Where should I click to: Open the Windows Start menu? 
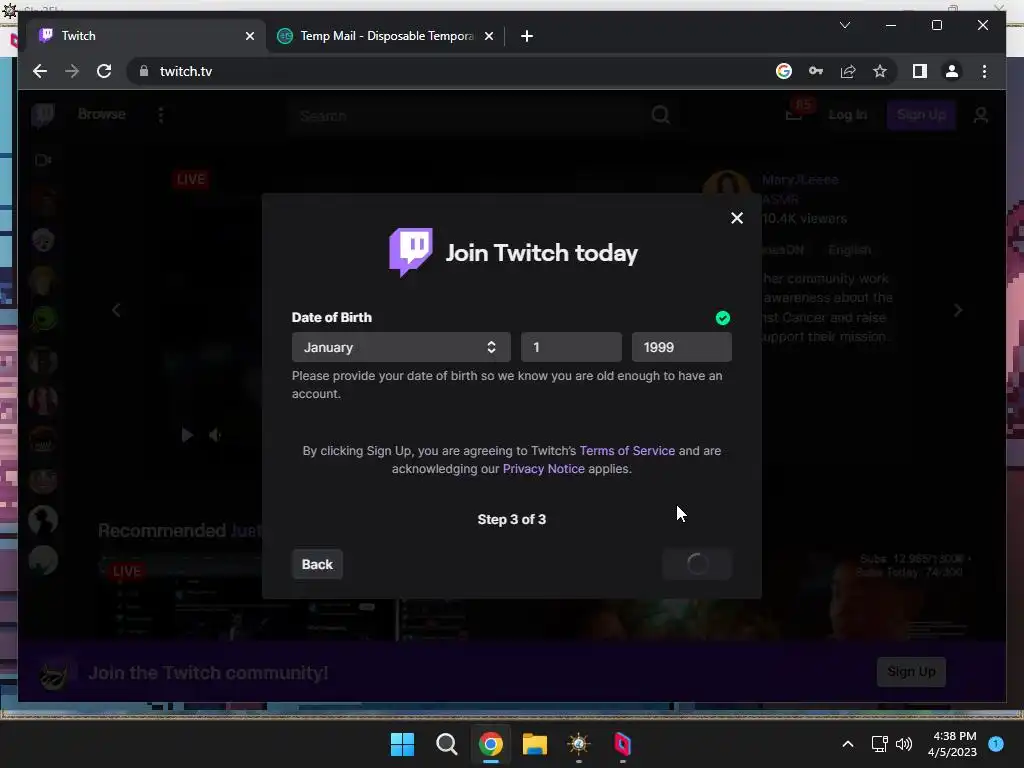[x=402, y=744]
